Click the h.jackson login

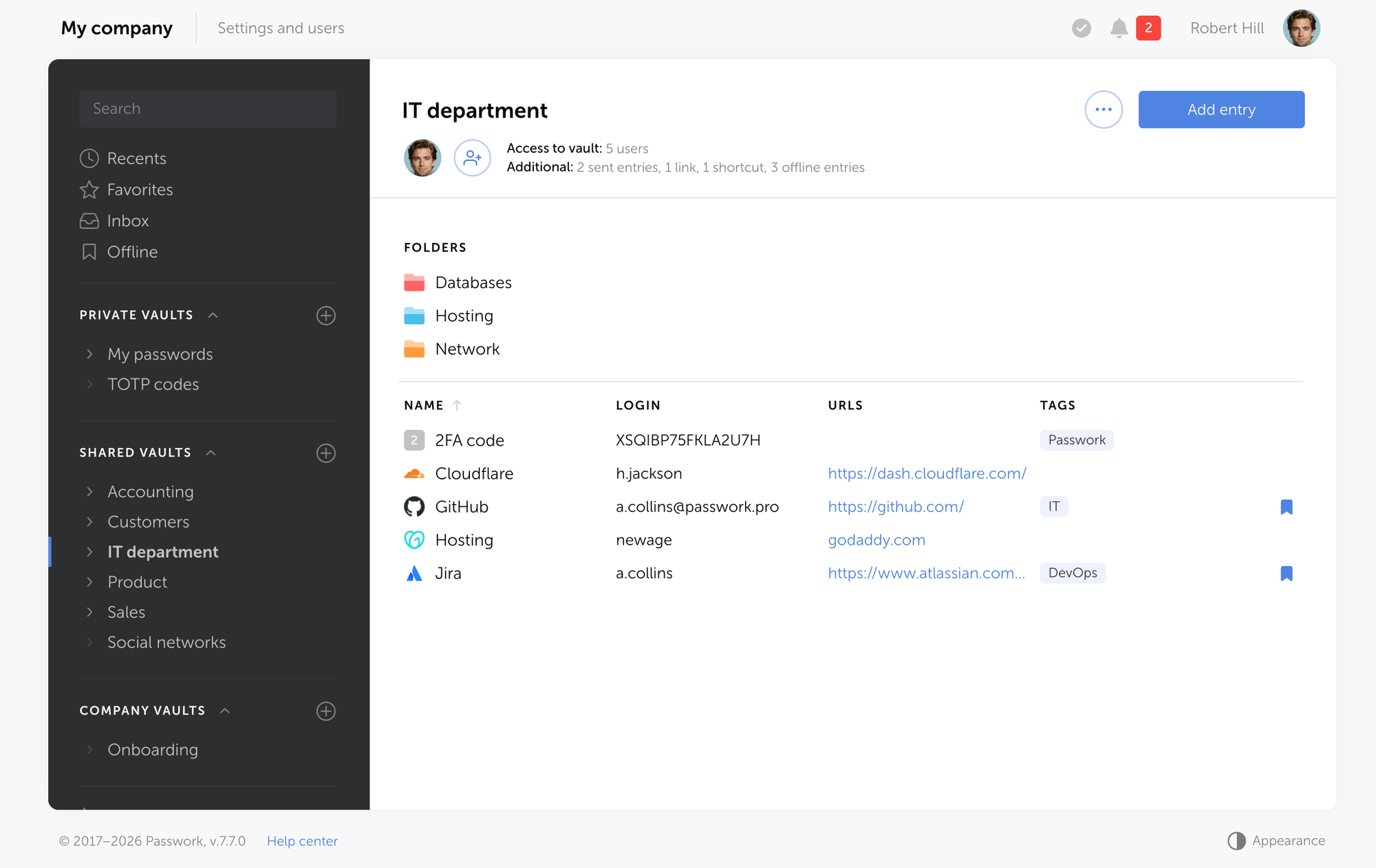click(649, 474)
